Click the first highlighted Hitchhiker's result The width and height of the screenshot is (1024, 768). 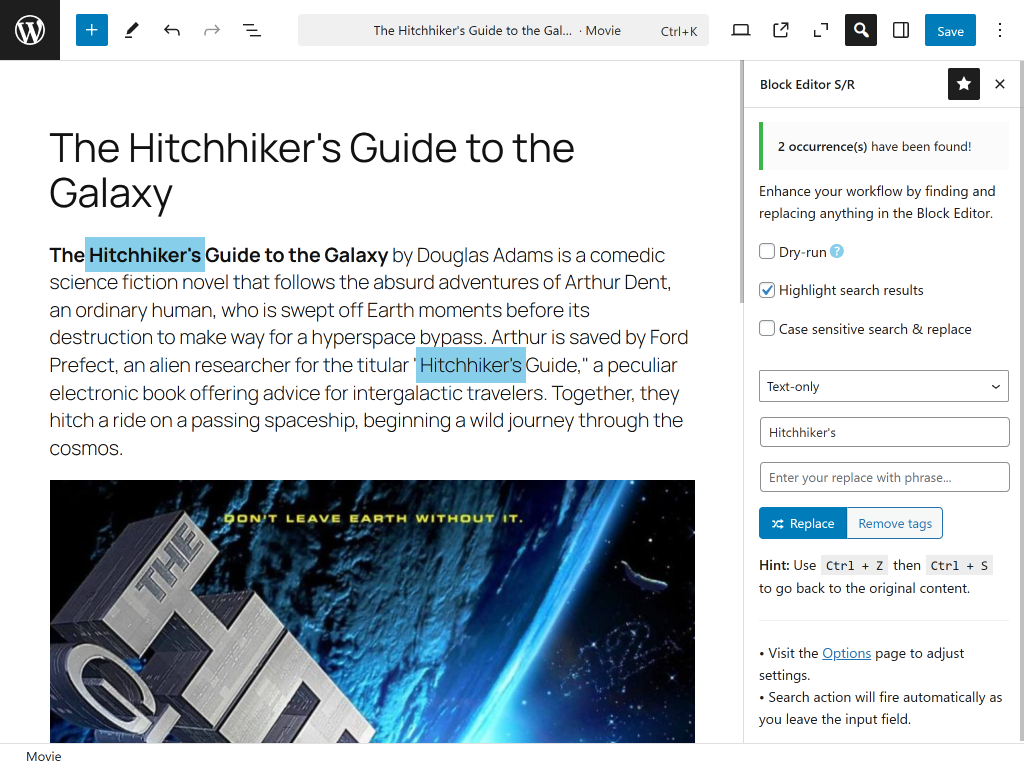point(145,255)
